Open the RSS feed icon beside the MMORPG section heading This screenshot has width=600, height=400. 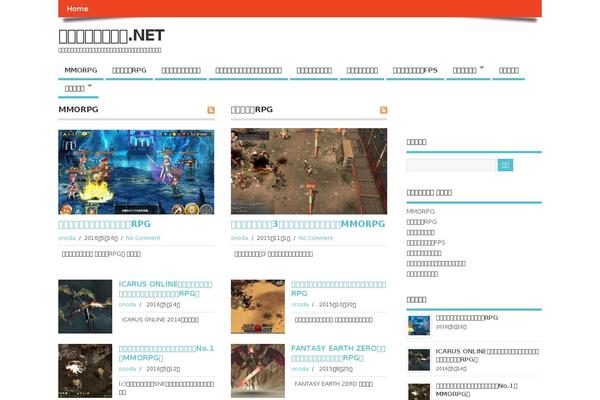click(211, 110)
